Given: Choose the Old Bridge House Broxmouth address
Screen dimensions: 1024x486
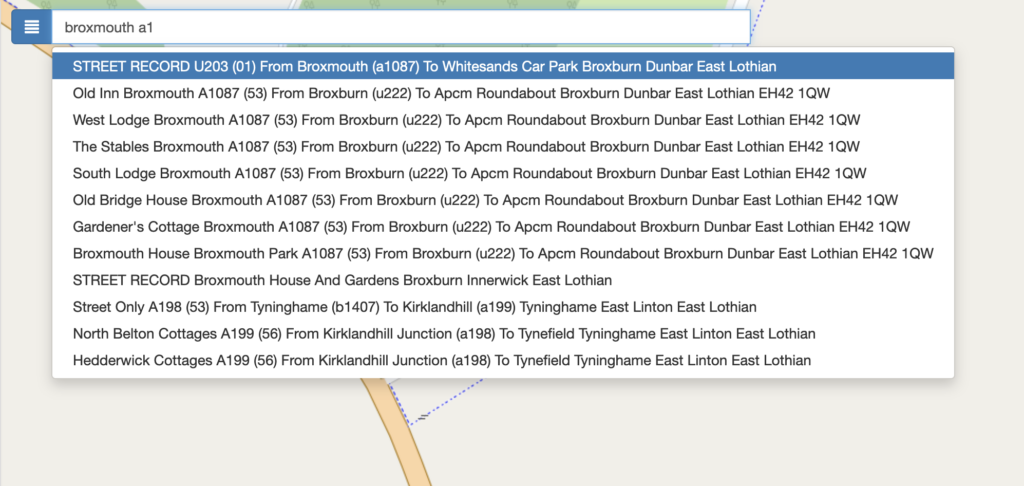Looking at the screenshot, I should coord(485,199).
